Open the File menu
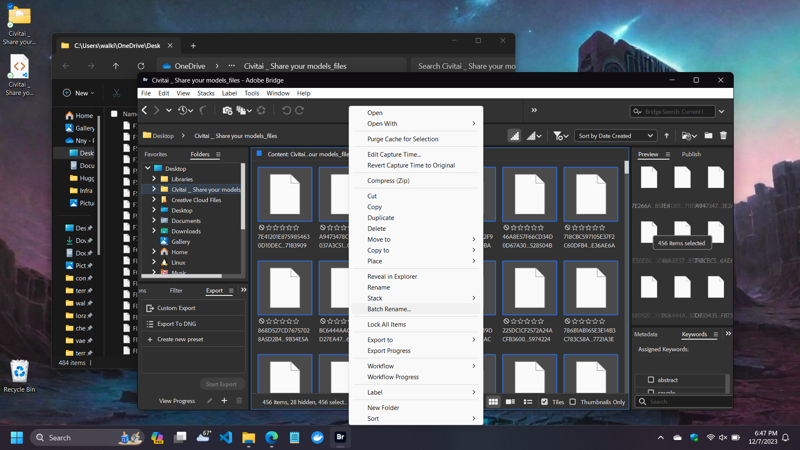 coord(146,93)
